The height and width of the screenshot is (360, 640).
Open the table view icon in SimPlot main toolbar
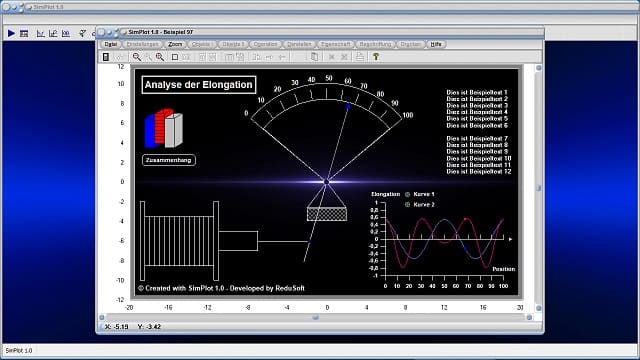tap(24, 33)
